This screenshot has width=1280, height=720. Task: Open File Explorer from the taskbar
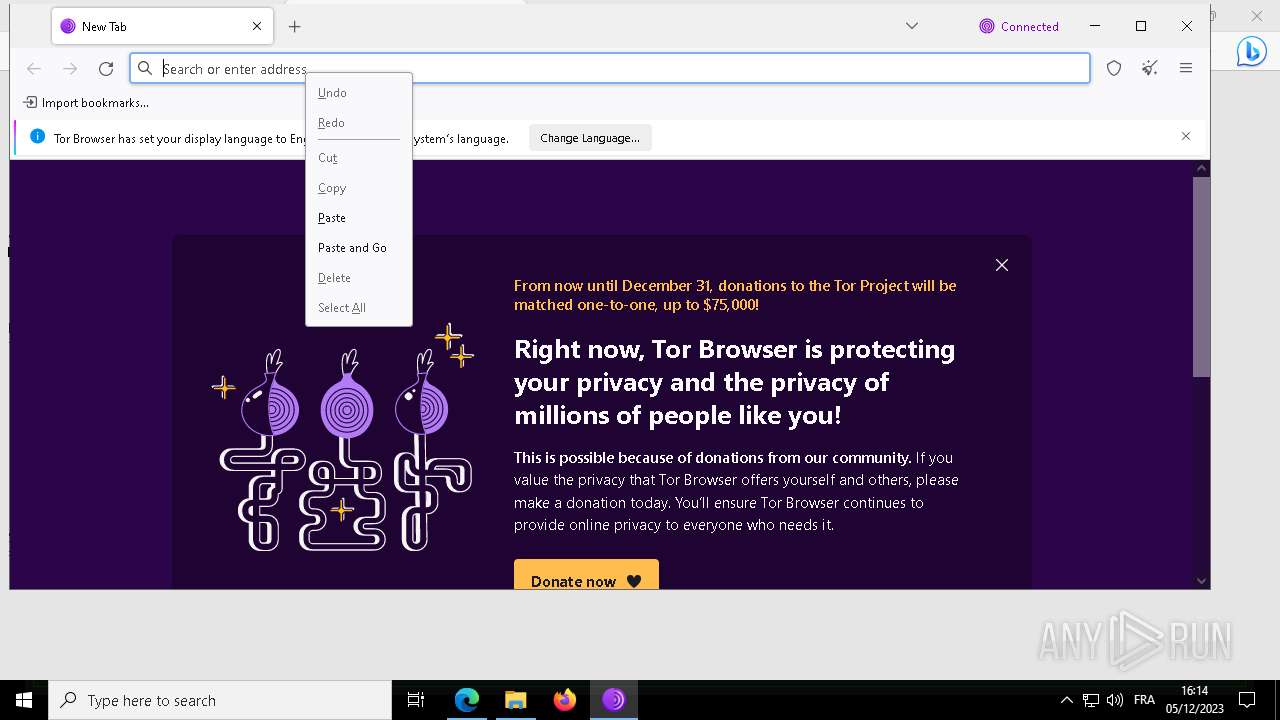515,700
